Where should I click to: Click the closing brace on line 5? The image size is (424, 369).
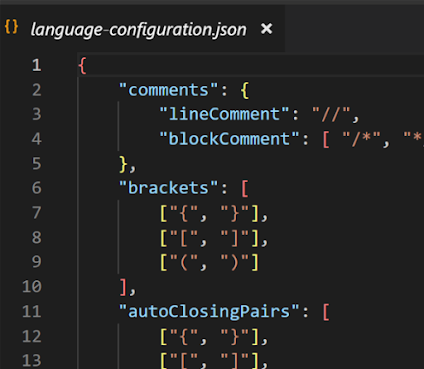pos(123,164)
